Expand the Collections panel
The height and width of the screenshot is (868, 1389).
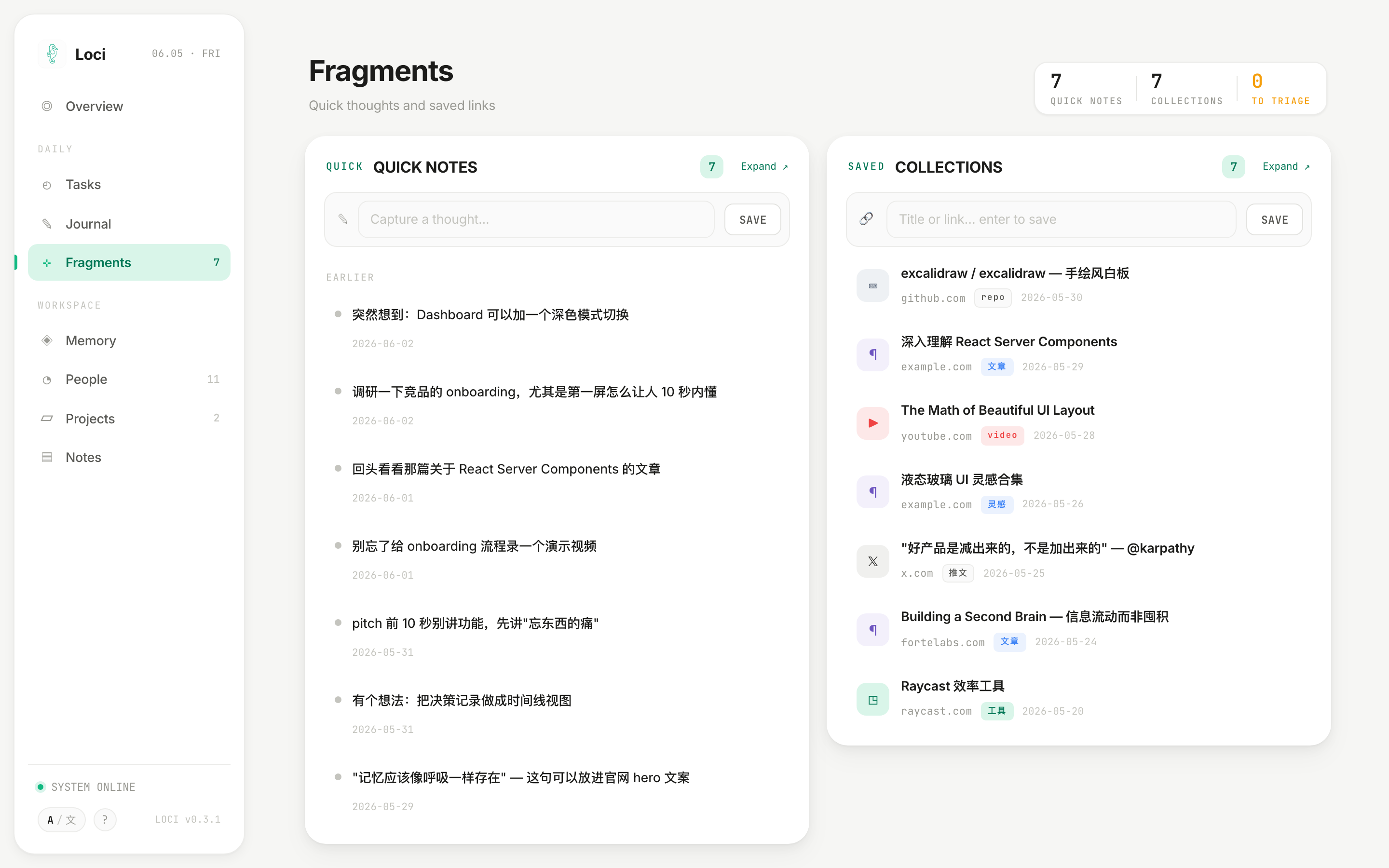pyautogui.click(x=1286, y=166)
